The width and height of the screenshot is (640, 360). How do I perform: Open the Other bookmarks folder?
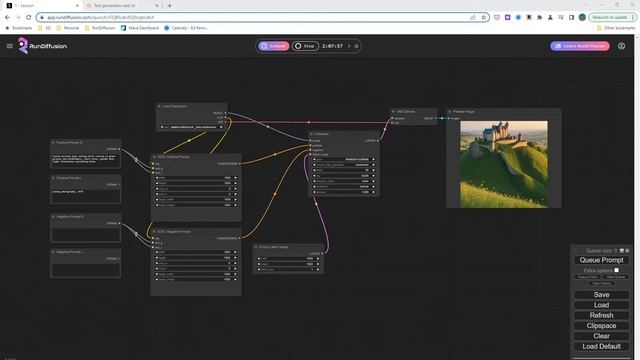pos(616,28)
